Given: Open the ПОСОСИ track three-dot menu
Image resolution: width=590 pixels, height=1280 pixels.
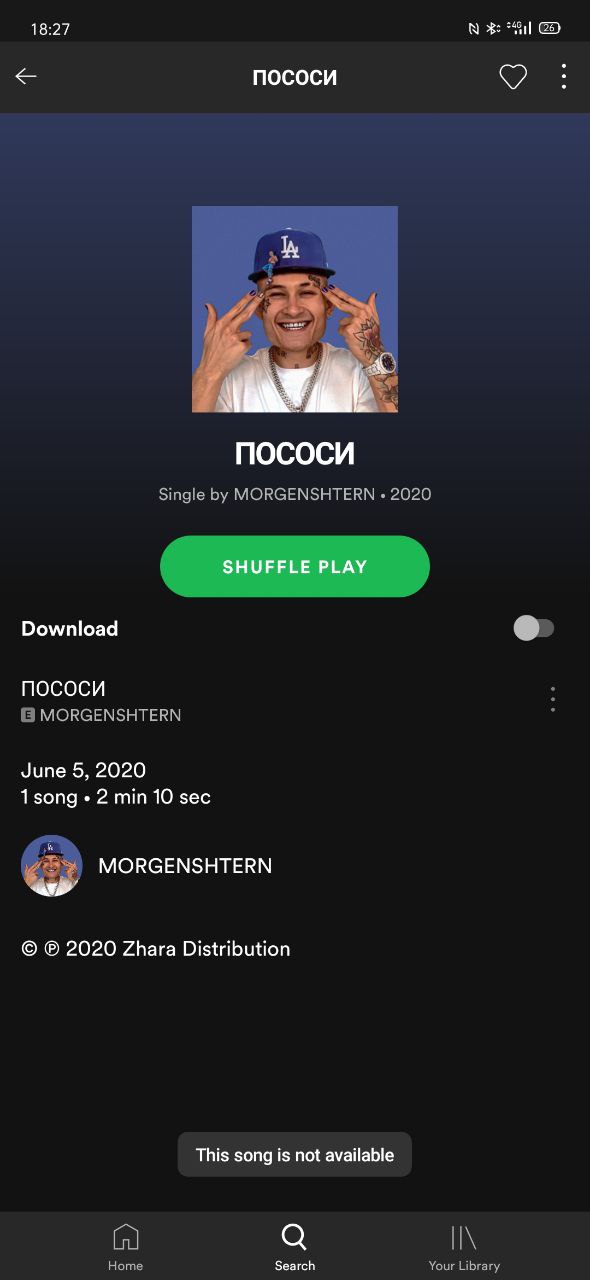Looking at the screenshot, I should [x=553, y=699].
